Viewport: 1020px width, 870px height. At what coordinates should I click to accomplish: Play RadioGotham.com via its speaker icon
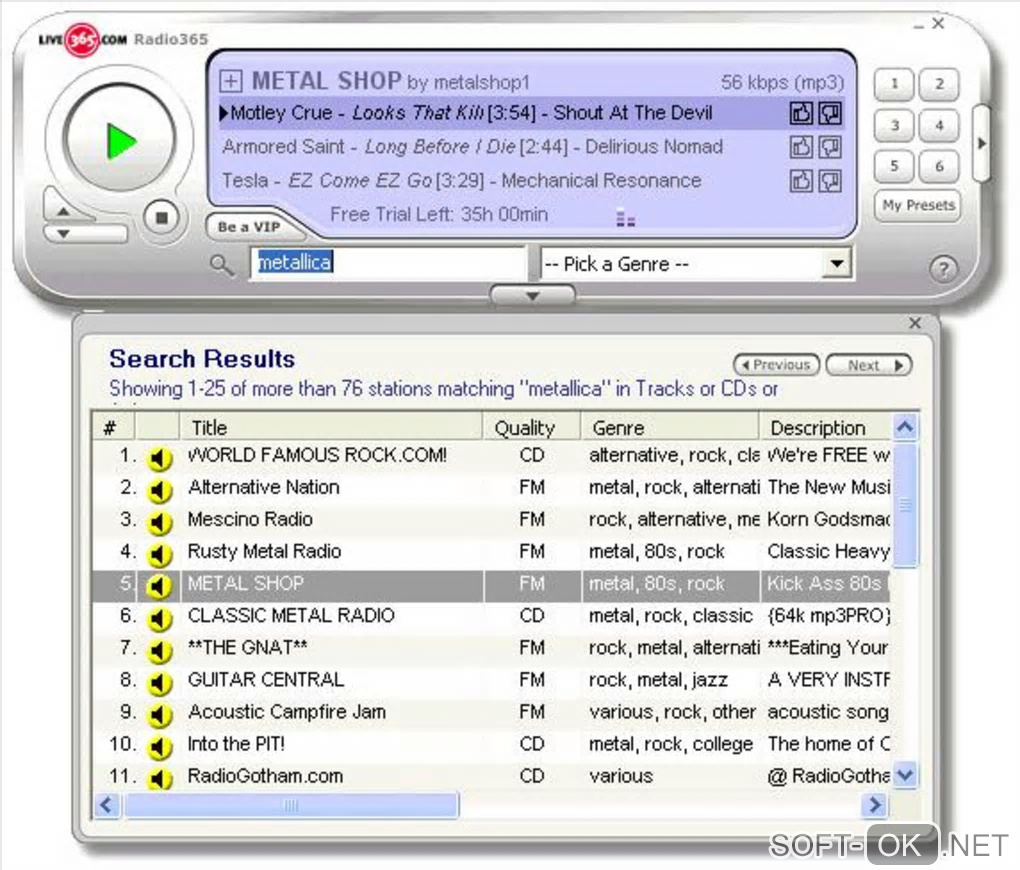click(159, 778)
